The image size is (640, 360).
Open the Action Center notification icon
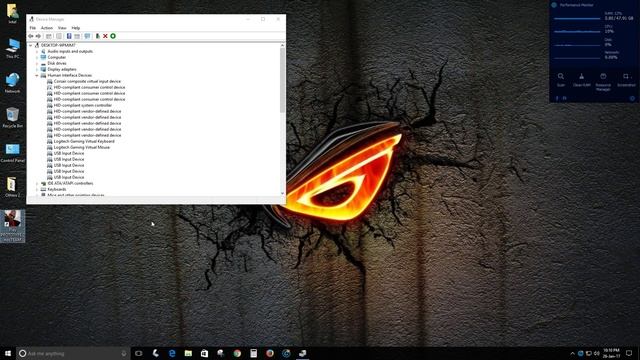coord(629,353)
